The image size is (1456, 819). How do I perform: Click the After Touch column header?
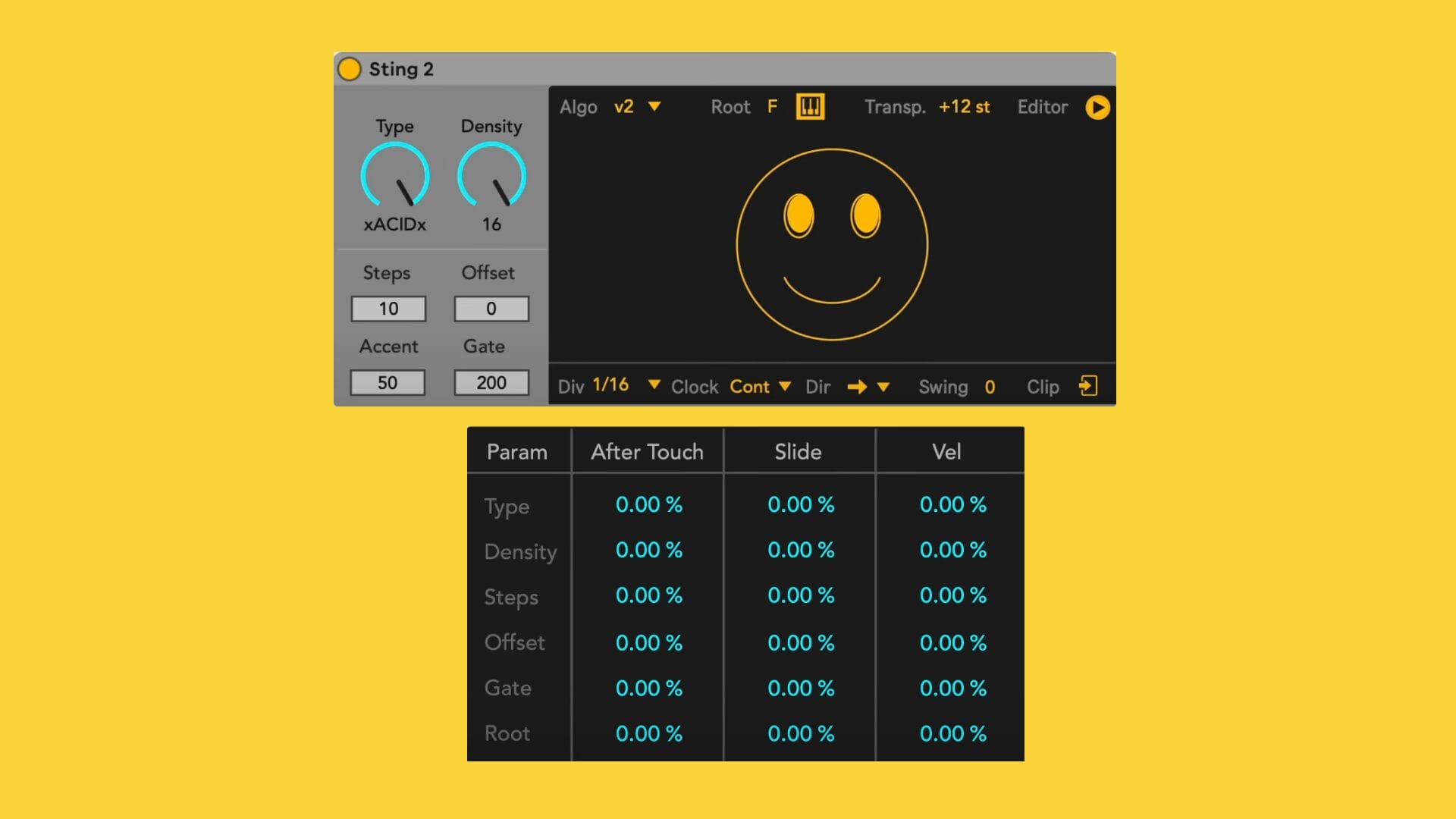(x=647, y=452)
